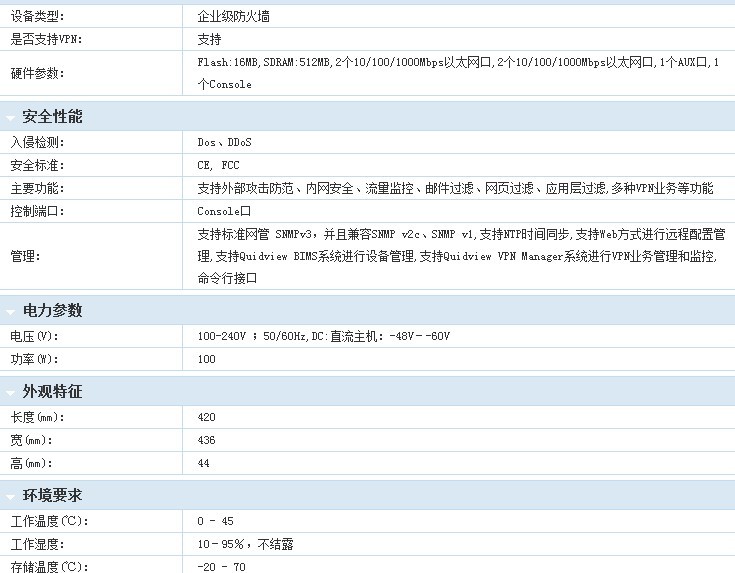Click the 是否支持VPN label
Image resolution: width=735 pixels, height=573 pixels.
tap(46, 39)
